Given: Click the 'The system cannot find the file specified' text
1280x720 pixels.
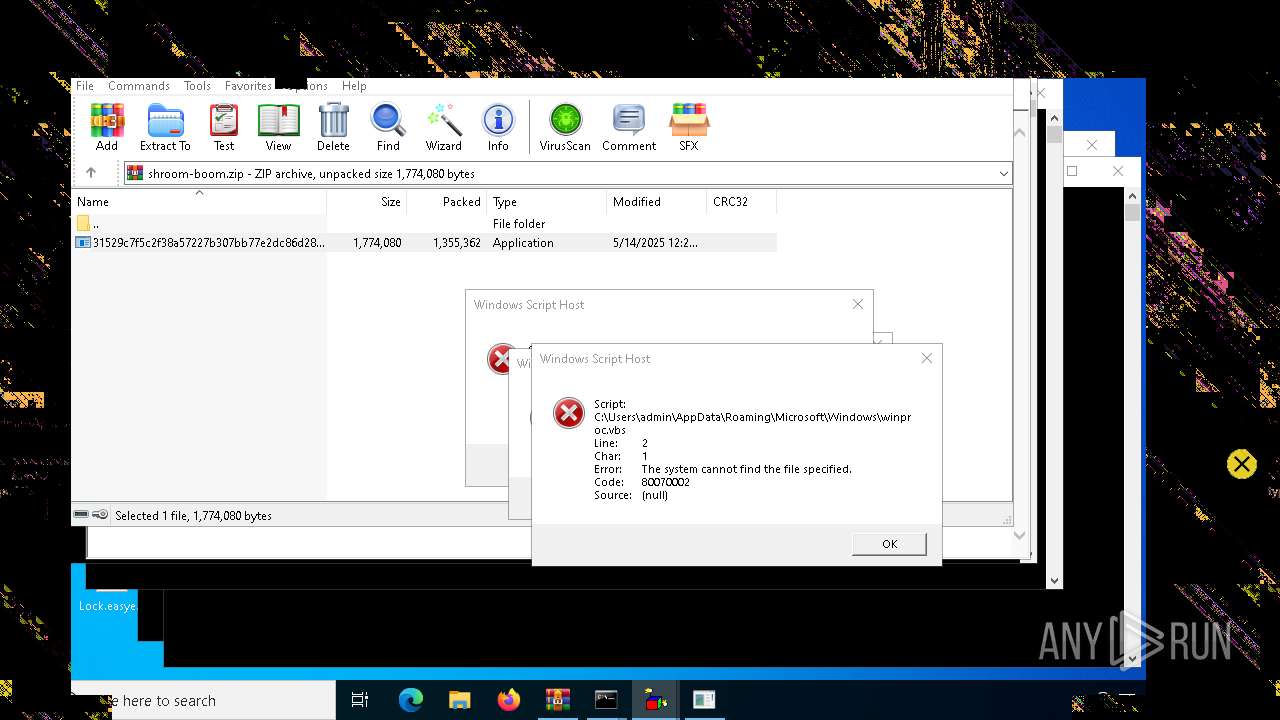Looking at the screenshot, I should coord(746,469).
